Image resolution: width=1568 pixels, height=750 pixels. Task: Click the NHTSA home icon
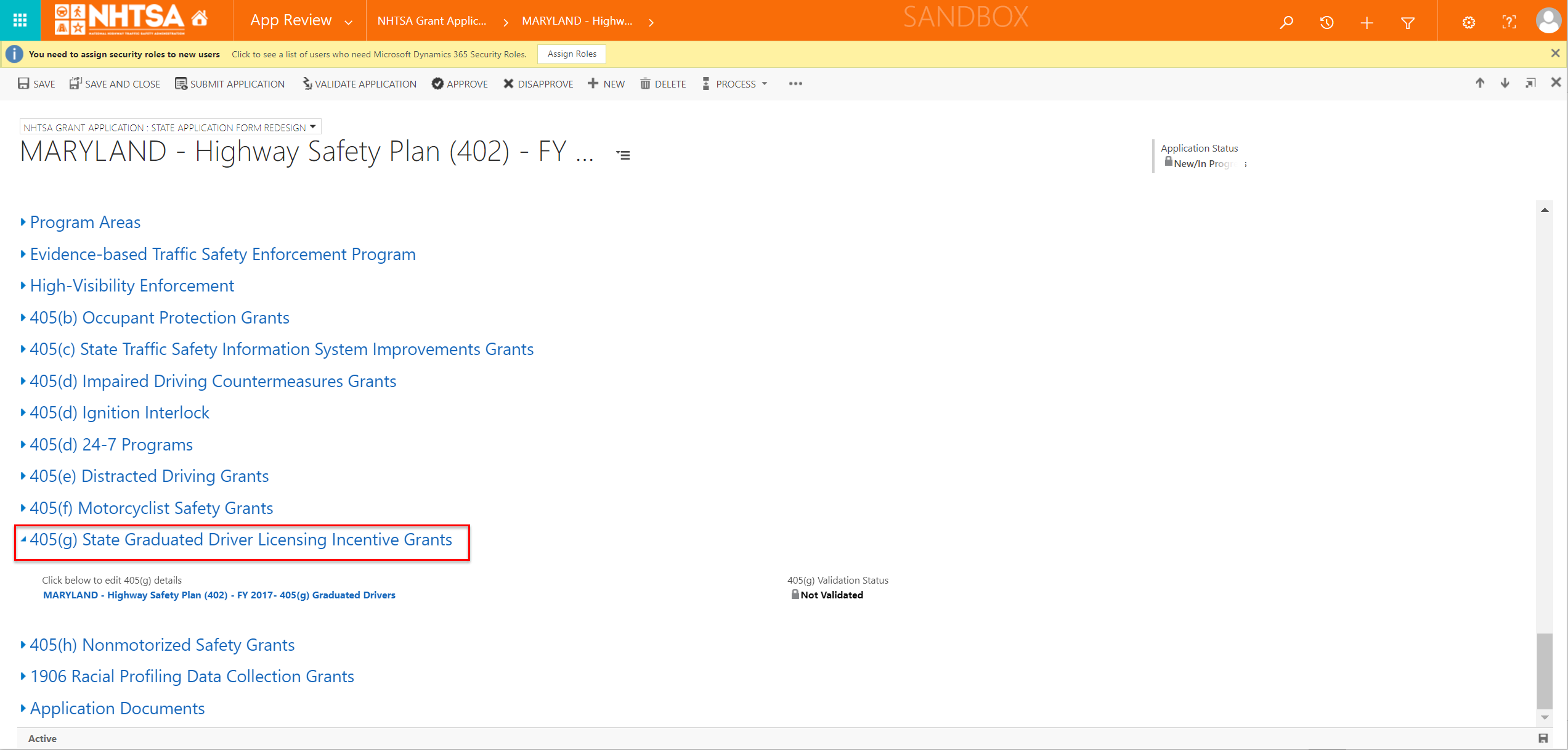(x=199, y=18)
